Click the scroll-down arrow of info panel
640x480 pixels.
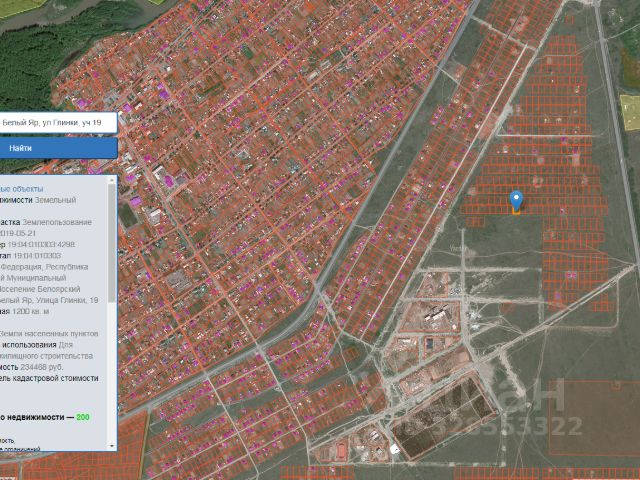click(112, 446)
